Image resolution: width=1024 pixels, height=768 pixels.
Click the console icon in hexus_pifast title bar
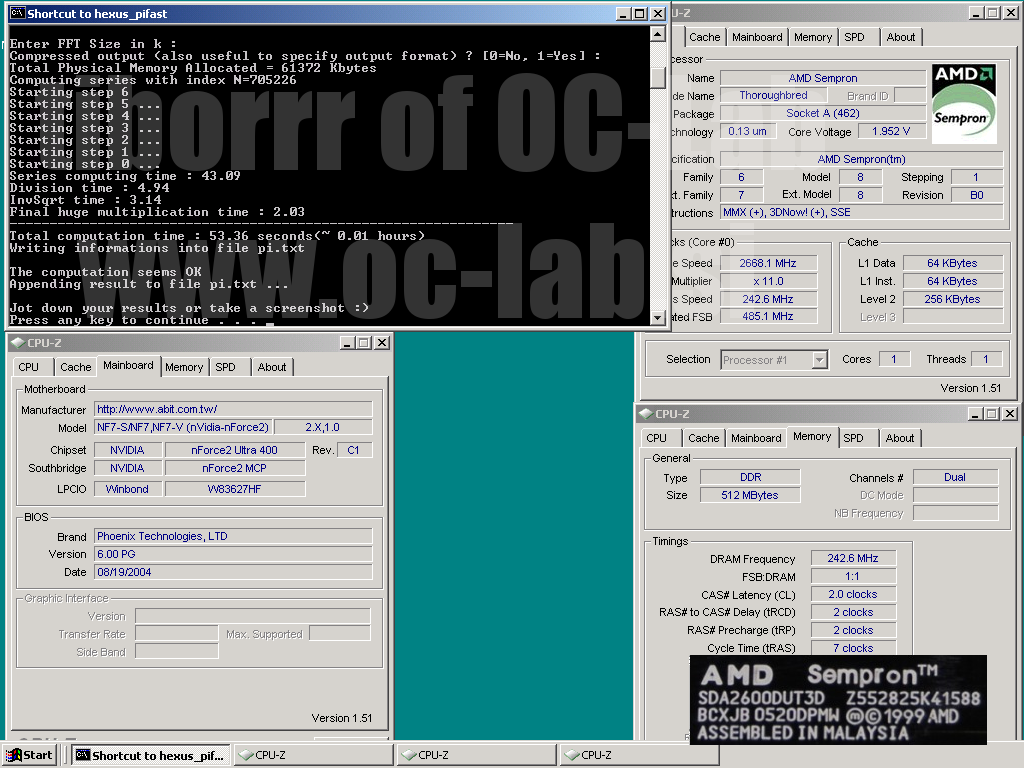click(x=18, y=13)
